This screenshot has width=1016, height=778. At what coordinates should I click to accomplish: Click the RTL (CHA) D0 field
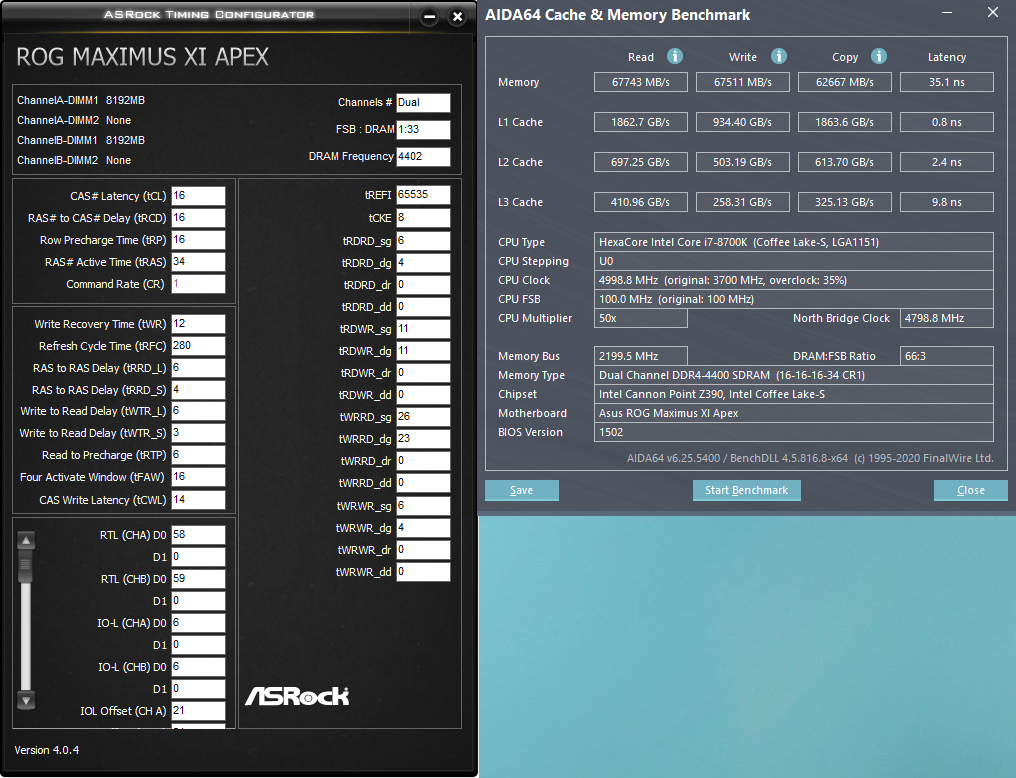pyautogui.click(x=198, y=535)
